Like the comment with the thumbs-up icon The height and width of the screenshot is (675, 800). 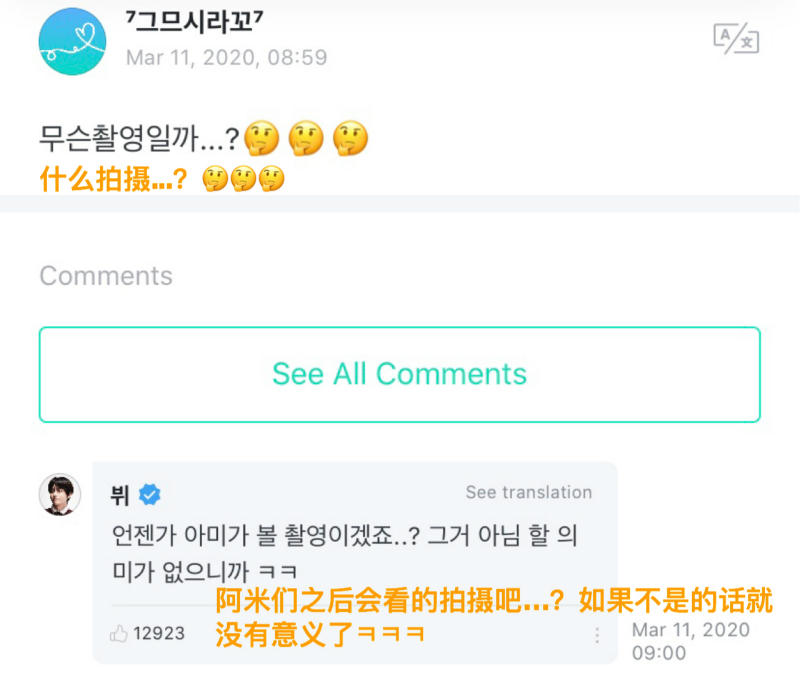click(120, 633)
